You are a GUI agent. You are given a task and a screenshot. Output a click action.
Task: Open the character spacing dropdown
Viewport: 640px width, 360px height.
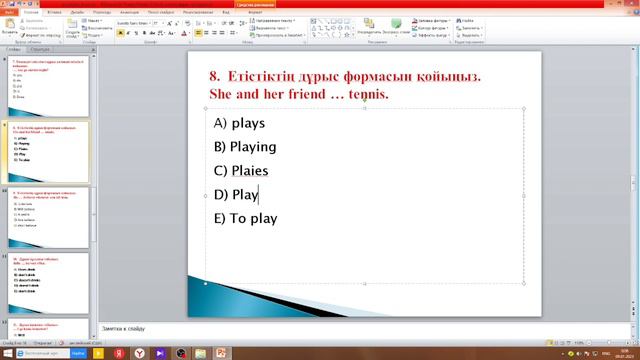click(x=161, y=33)
